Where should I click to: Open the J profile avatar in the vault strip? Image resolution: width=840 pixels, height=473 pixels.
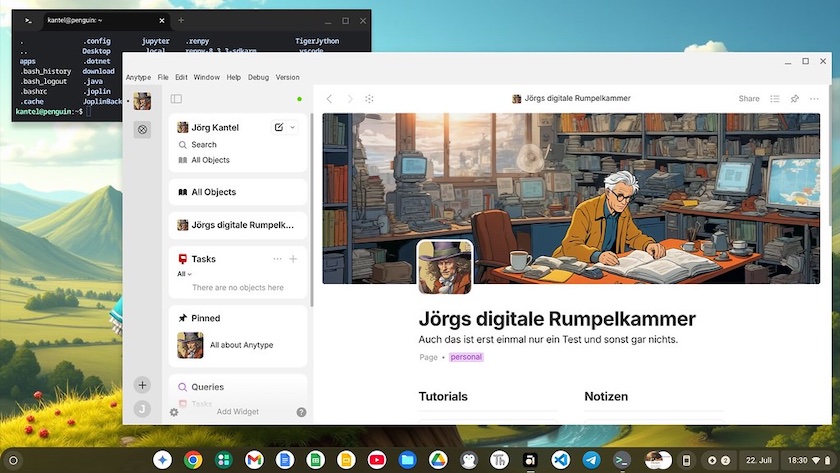tap(142, 409)
